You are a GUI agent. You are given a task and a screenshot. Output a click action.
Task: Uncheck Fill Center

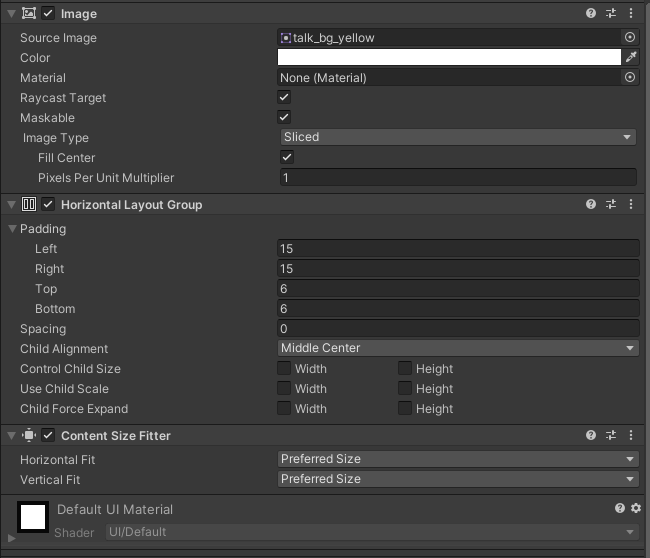point(287,157)
